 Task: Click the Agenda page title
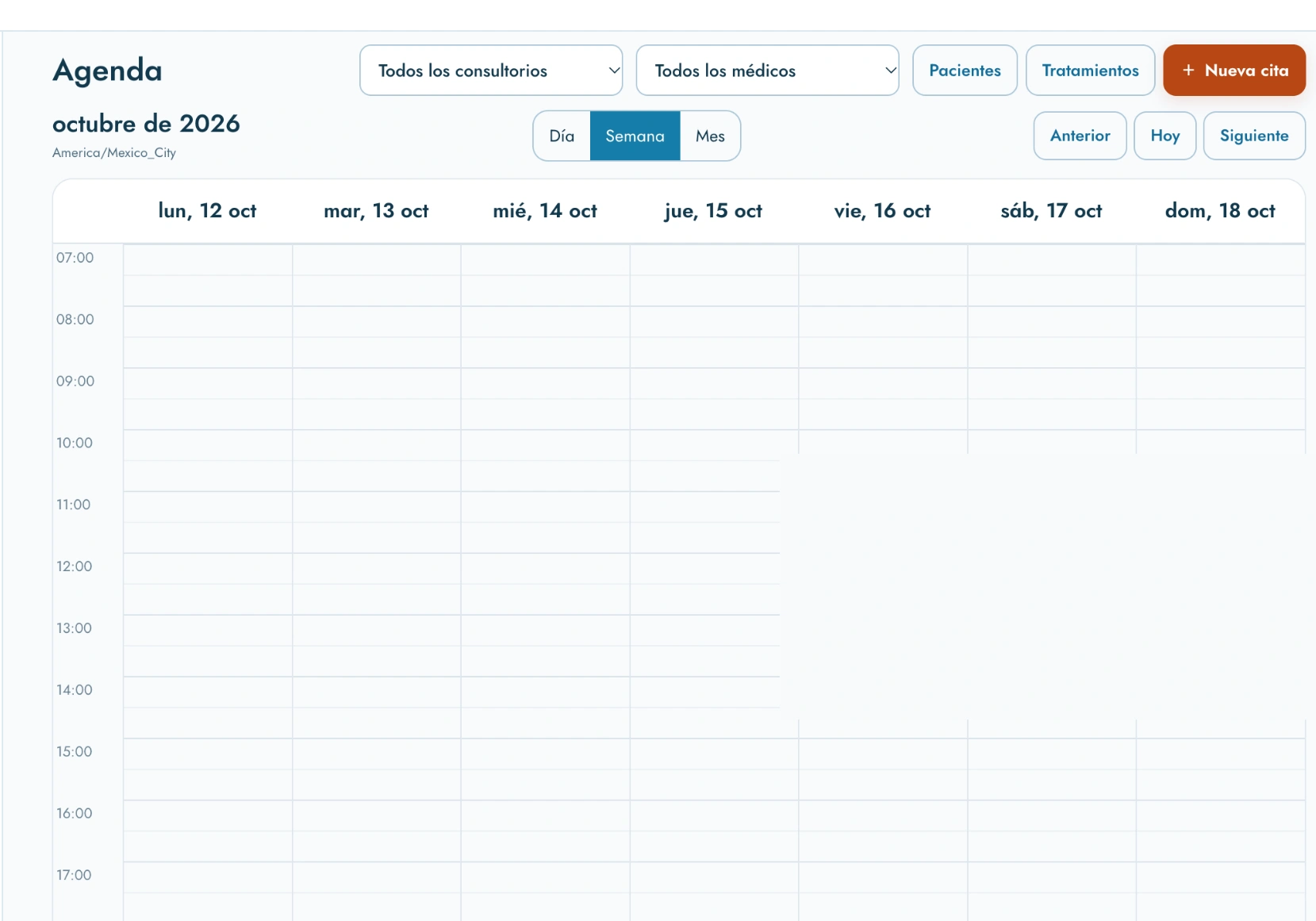pos(107,71)
